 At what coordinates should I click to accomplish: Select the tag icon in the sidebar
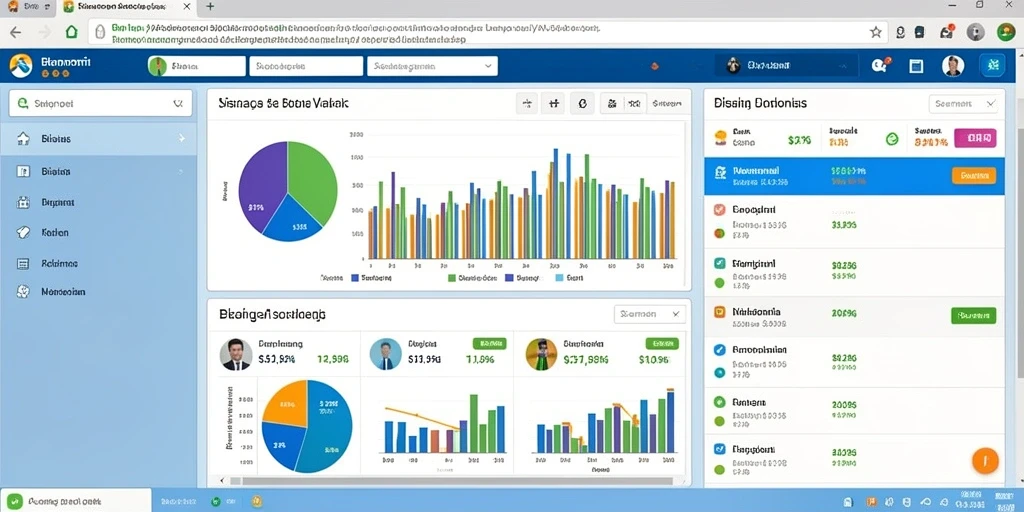click(x=23, y=232)
